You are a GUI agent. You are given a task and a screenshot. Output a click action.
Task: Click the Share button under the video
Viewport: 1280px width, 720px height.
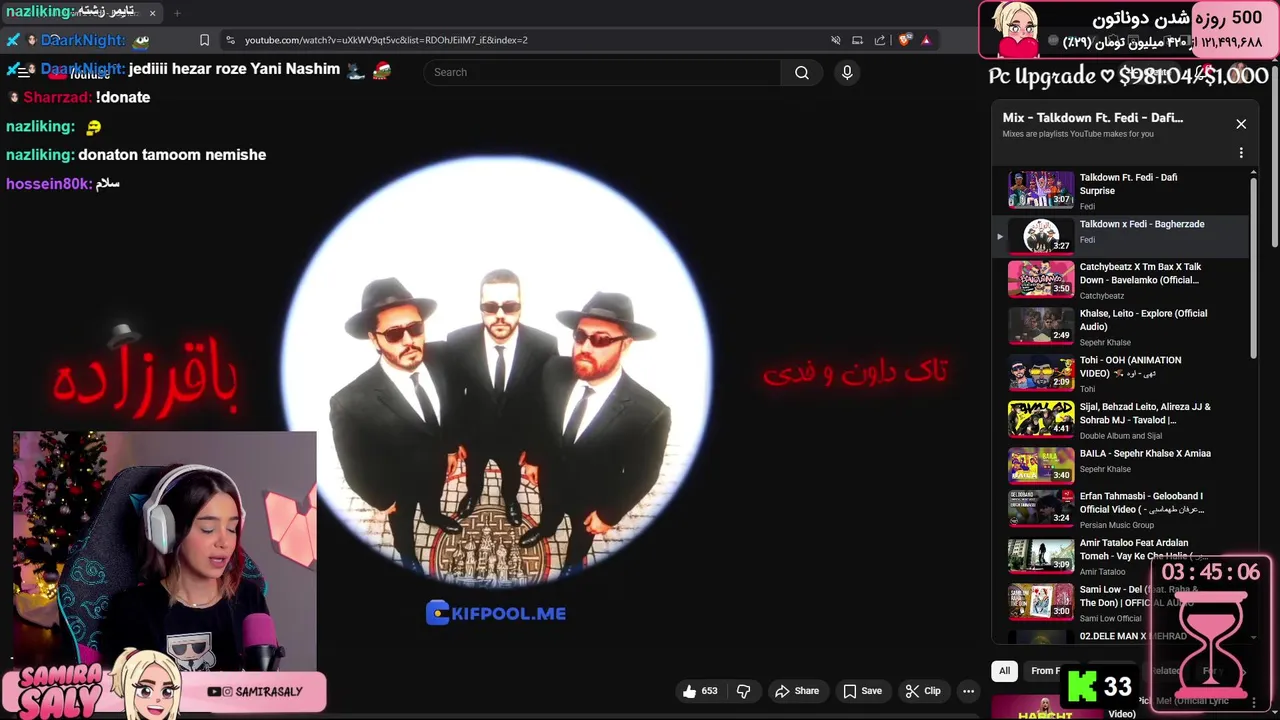click(797, 691)
